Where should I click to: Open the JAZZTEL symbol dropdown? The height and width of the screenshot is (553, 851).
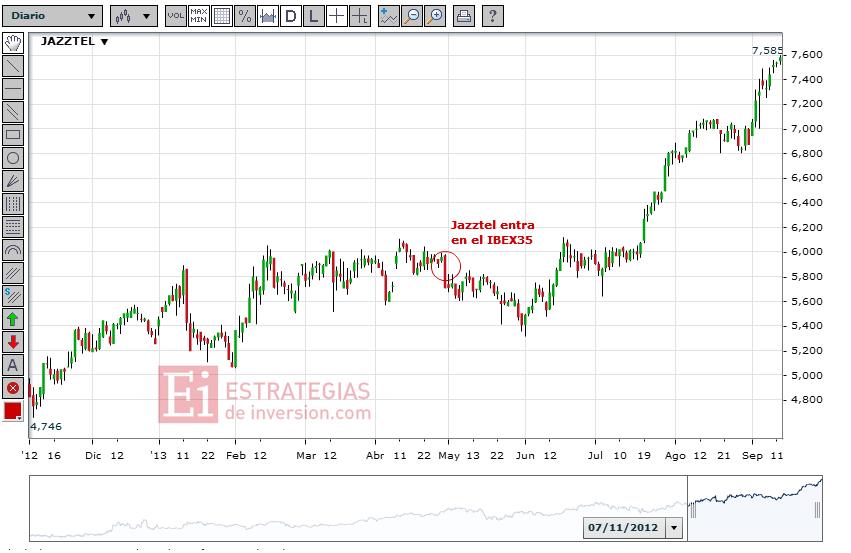pyautogui.click(x=74, y=41)
